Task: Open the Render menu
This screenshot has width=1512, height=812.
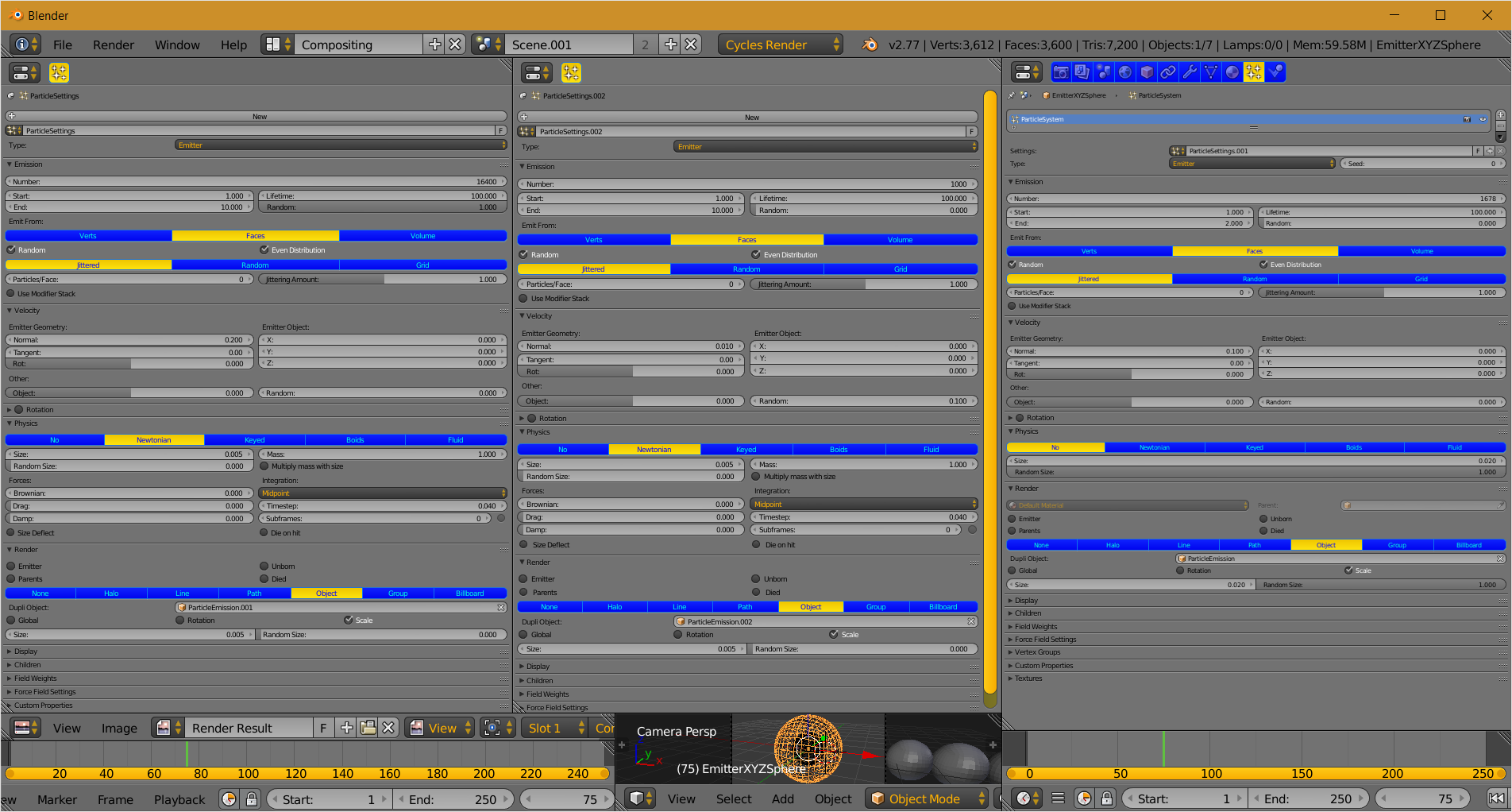Action: coord(114,45)
